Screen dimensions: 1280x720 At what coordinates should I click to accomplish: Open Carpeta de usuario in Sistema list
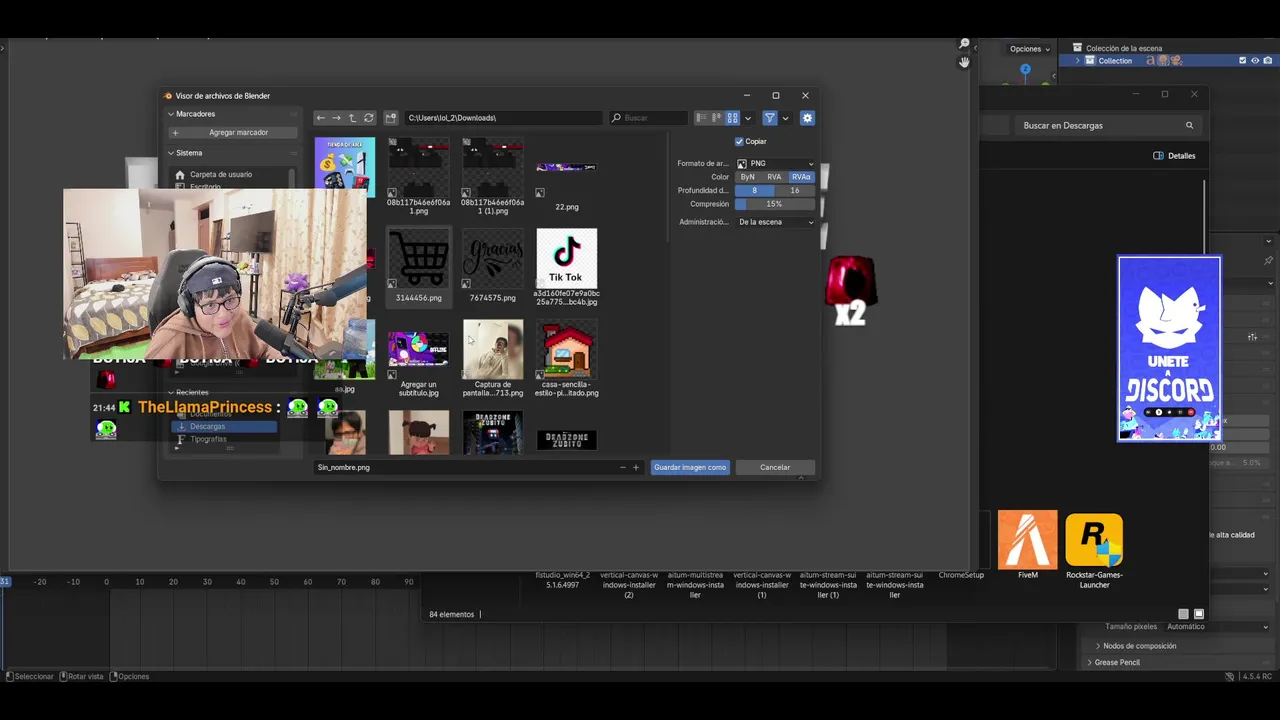[x=221, y=174]
